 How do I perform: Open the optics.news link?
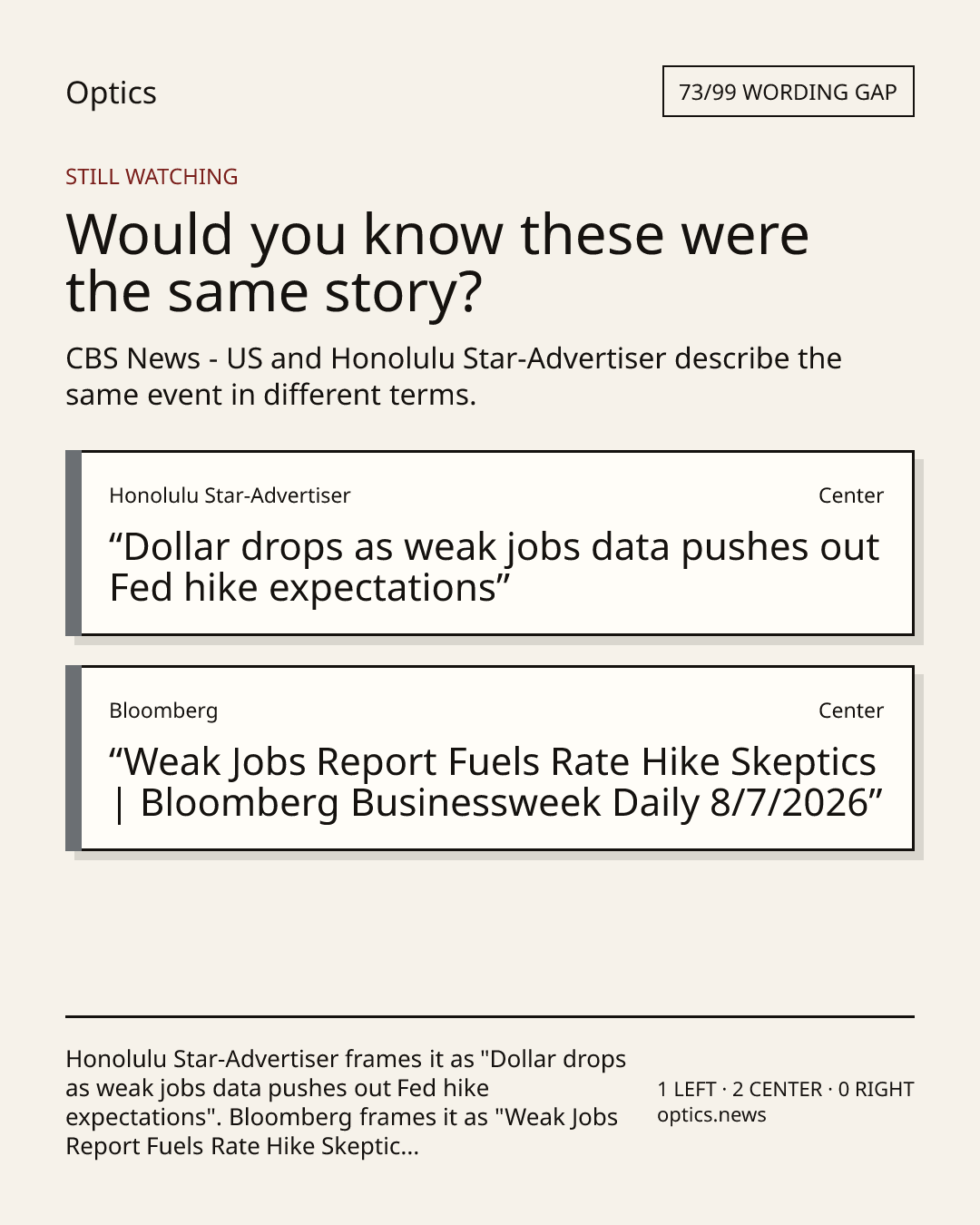[x=711, y=1115]
